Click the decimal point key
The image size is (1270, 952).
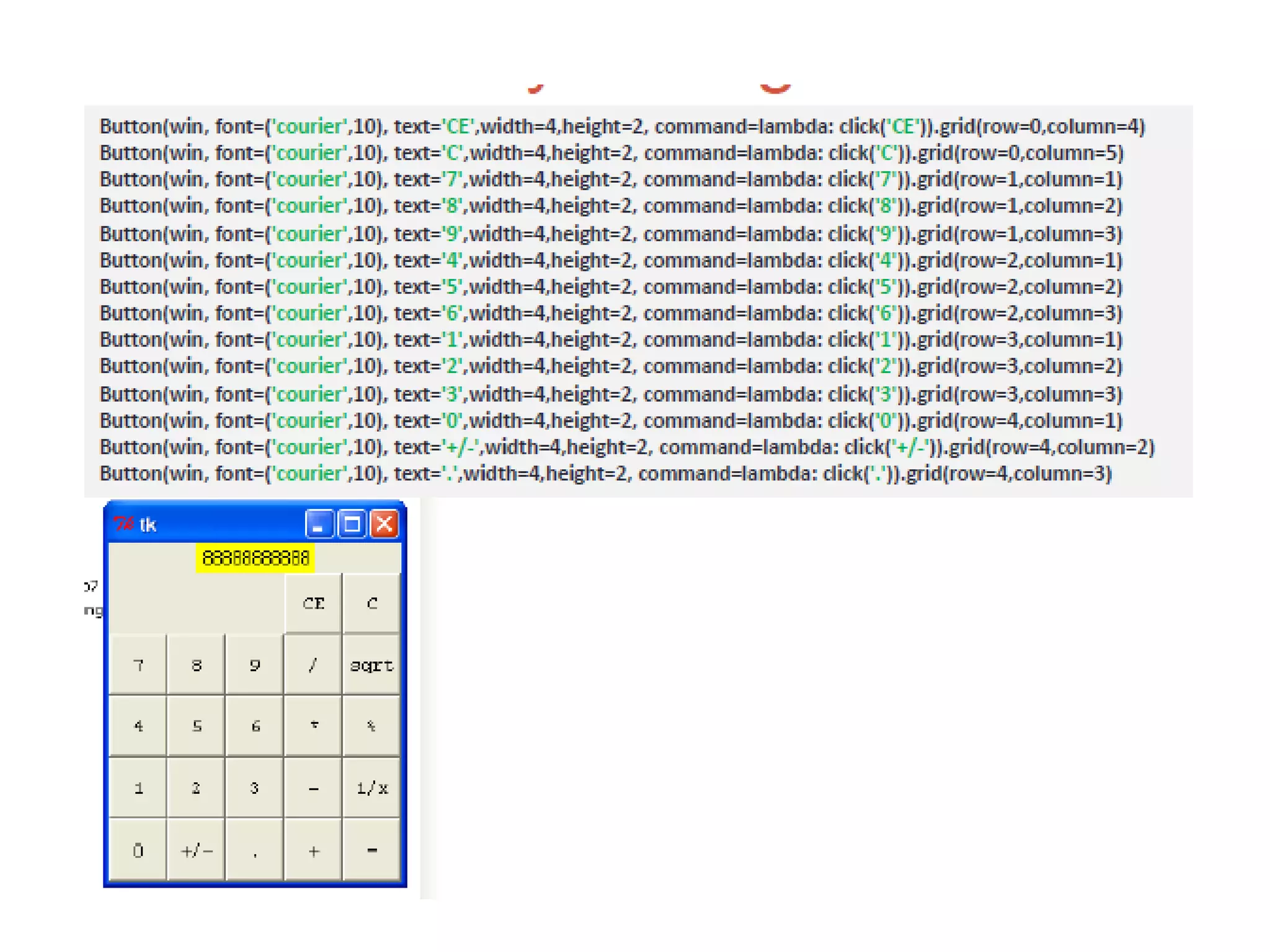click(254, 850)
